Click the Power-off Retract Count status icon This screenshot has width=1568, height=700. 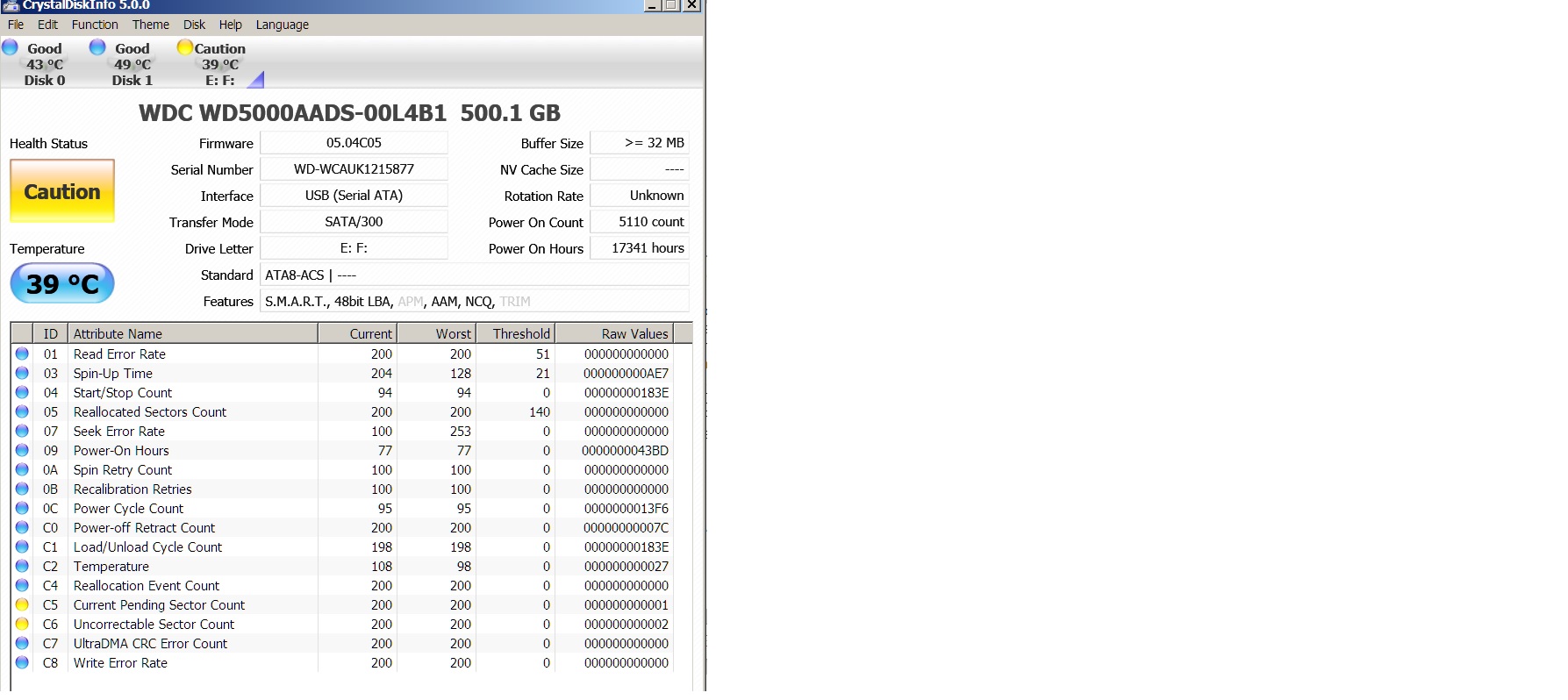[x=22, y=527]
